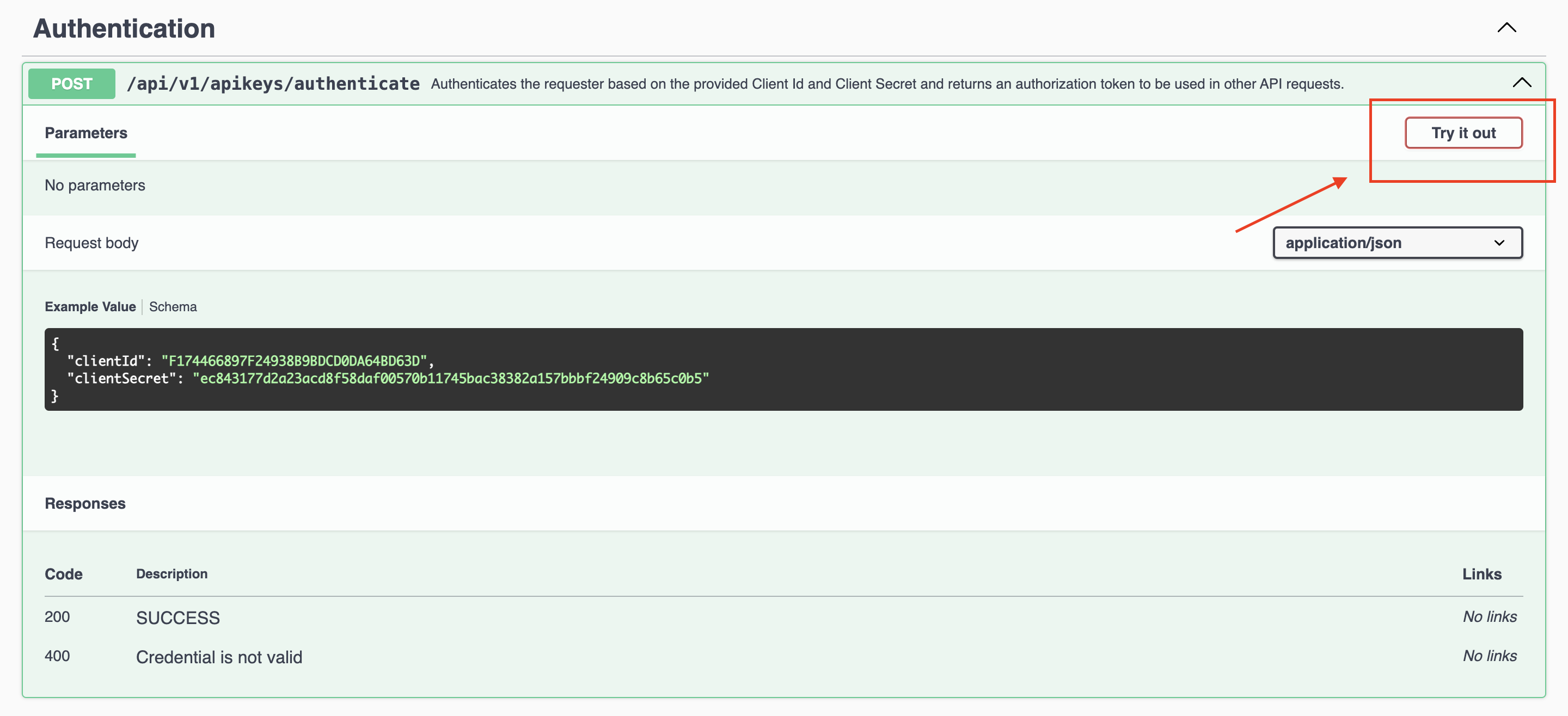This screenshot has height=716, width=1568.
Task: Click the Request body label
Action: [91, 243]
